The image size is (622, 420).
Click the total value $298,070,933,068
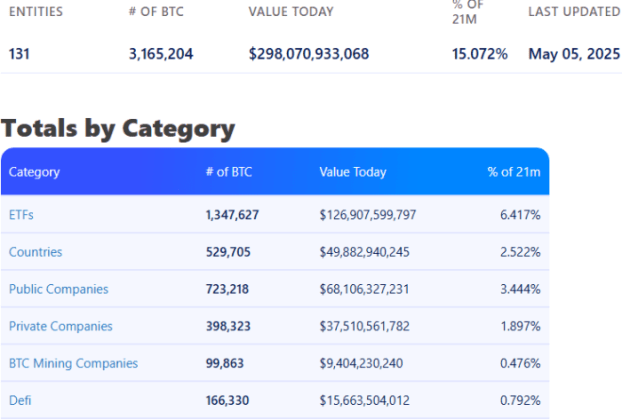(x=309, y=53)
